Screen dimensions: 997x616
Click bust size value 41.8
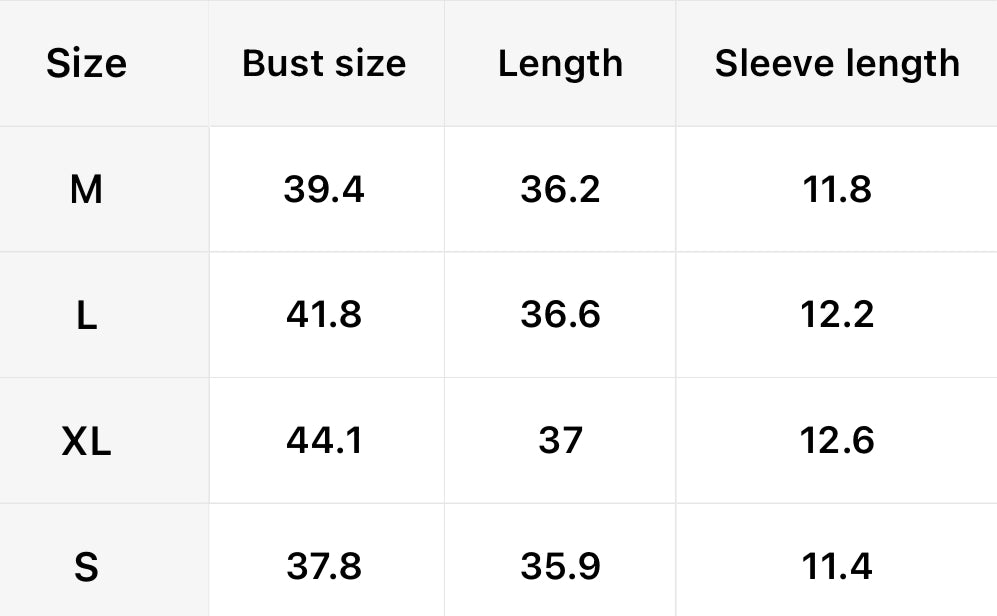[x=324, y=315]
